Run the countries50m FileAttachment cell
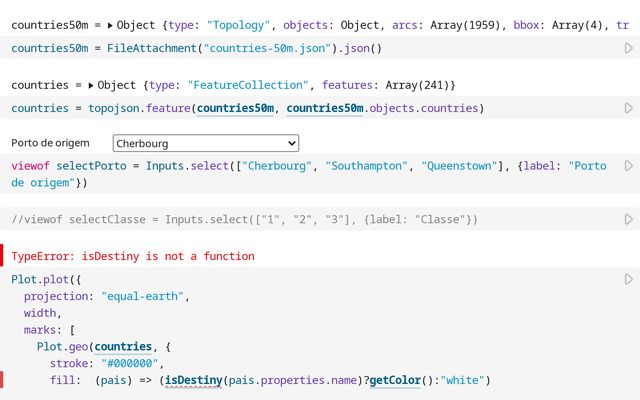 628,48
